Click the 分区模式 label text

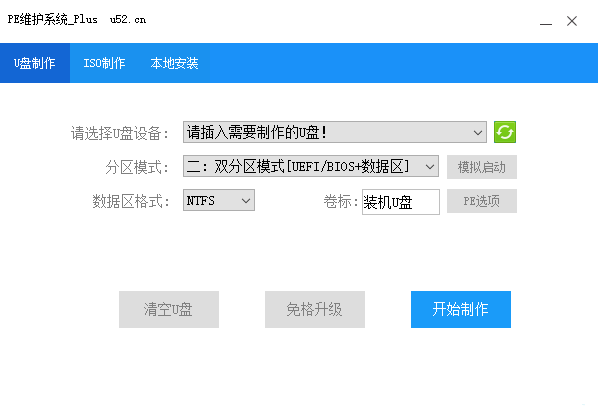click(137, 167)
